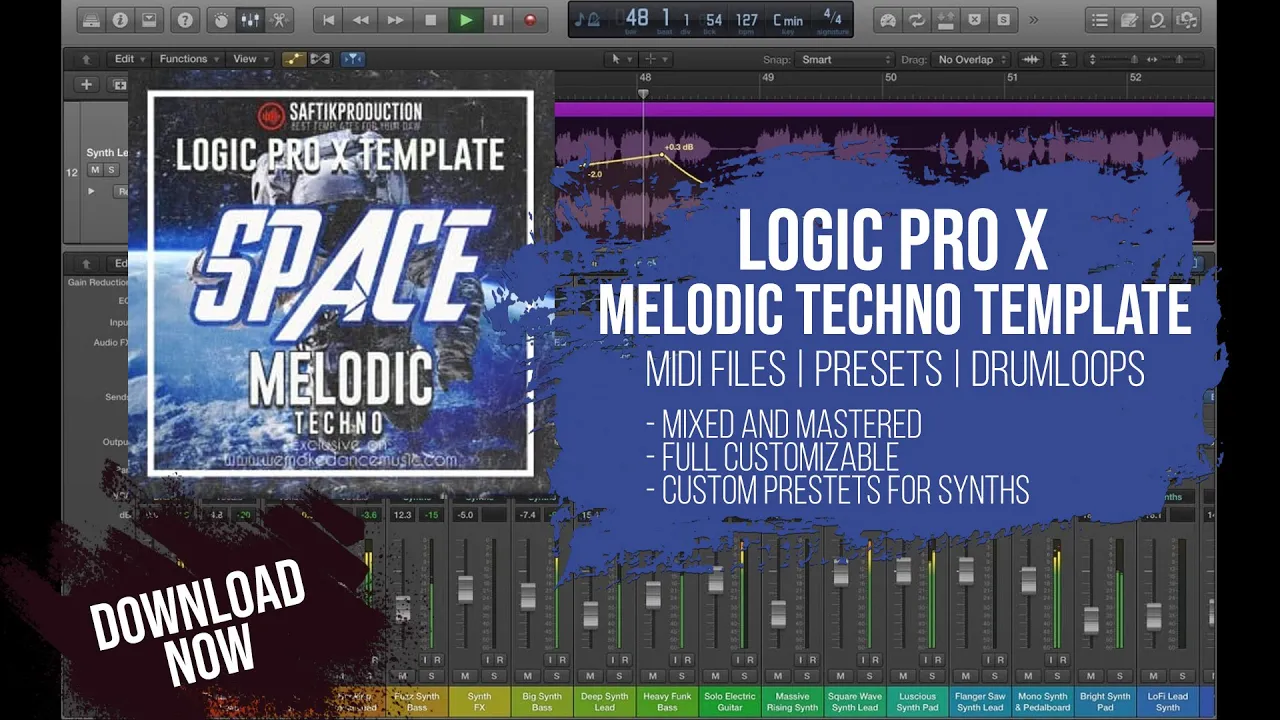The image size is (1280, 720).
Task: Toggle Show Automation button
Action: (294, 59)
